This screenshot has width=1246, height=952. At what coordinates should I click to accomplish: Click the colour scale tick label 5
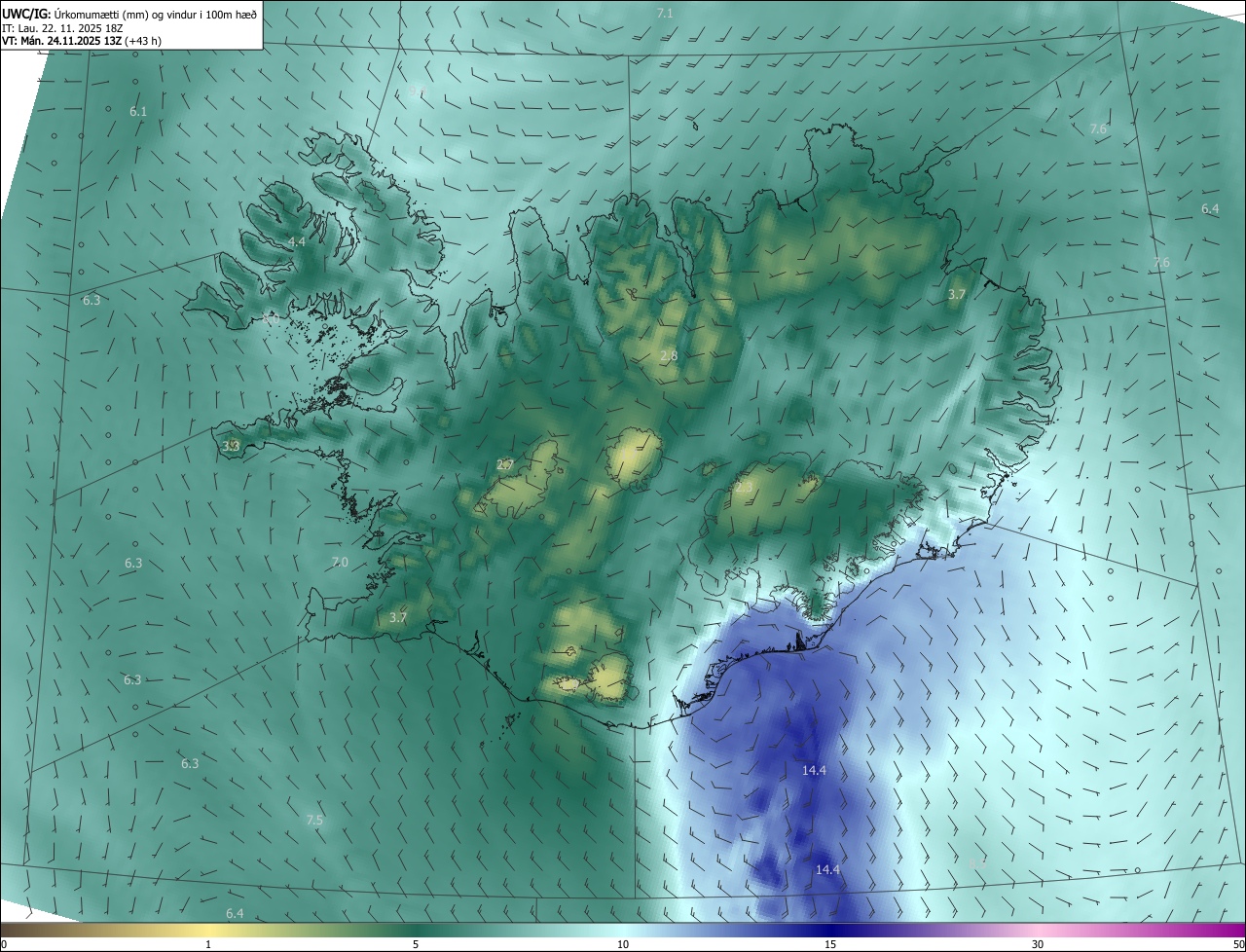tap(416, 944)
